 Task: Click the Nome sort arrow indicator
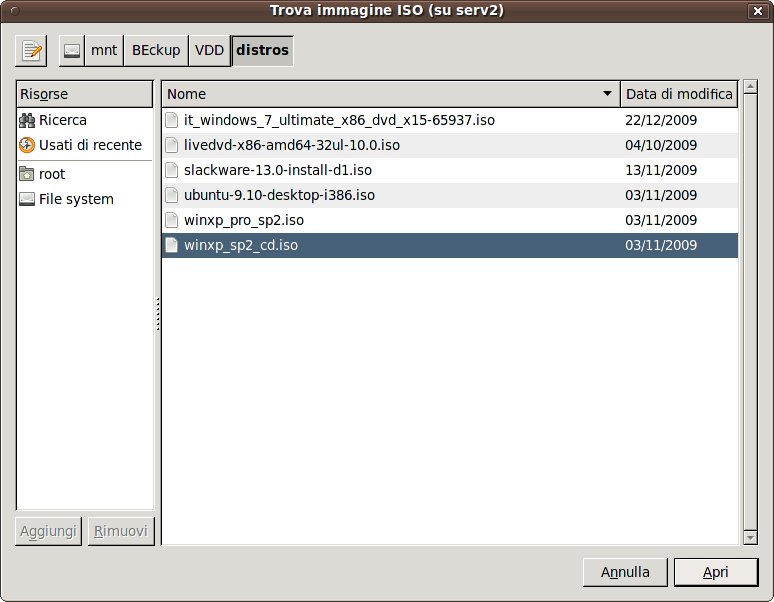(607, 93)
